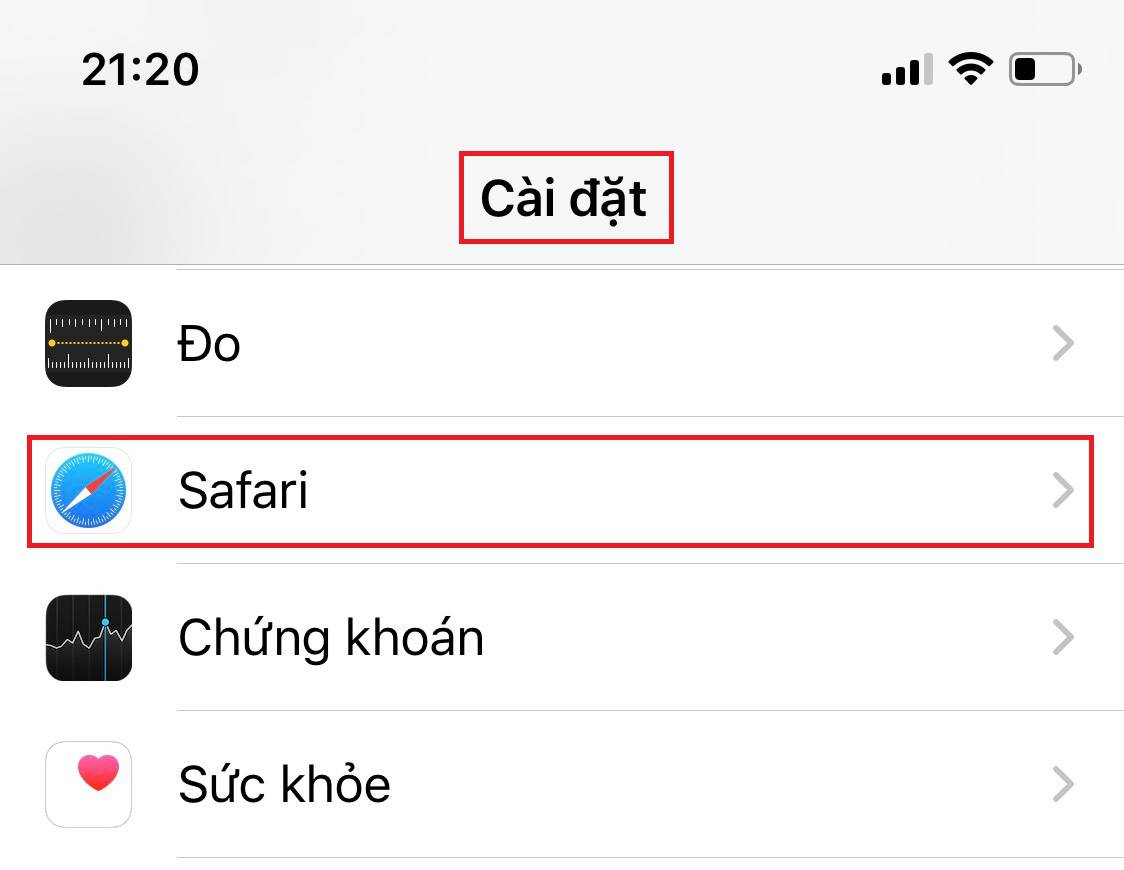Select the Đo (Measure) app icon
Viewport: 1124px width, 870px height.
[x=88, y=344]
